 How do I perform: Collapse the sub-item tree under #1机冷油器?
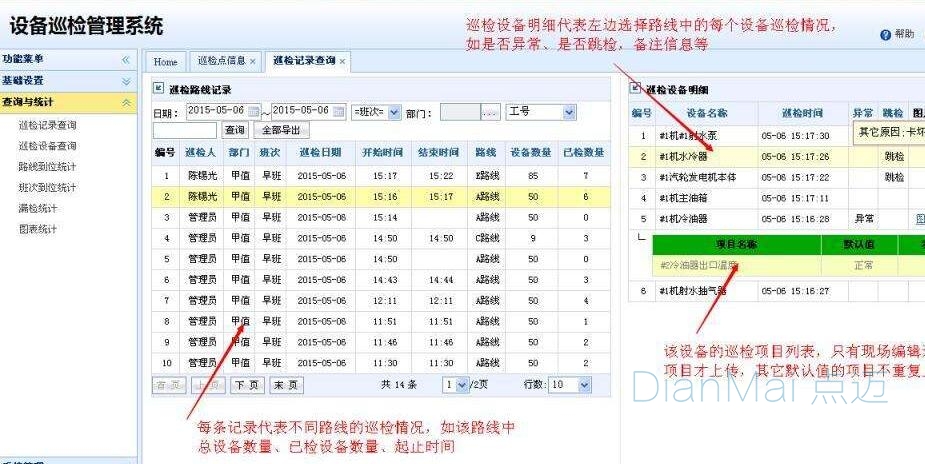[642, 238]
